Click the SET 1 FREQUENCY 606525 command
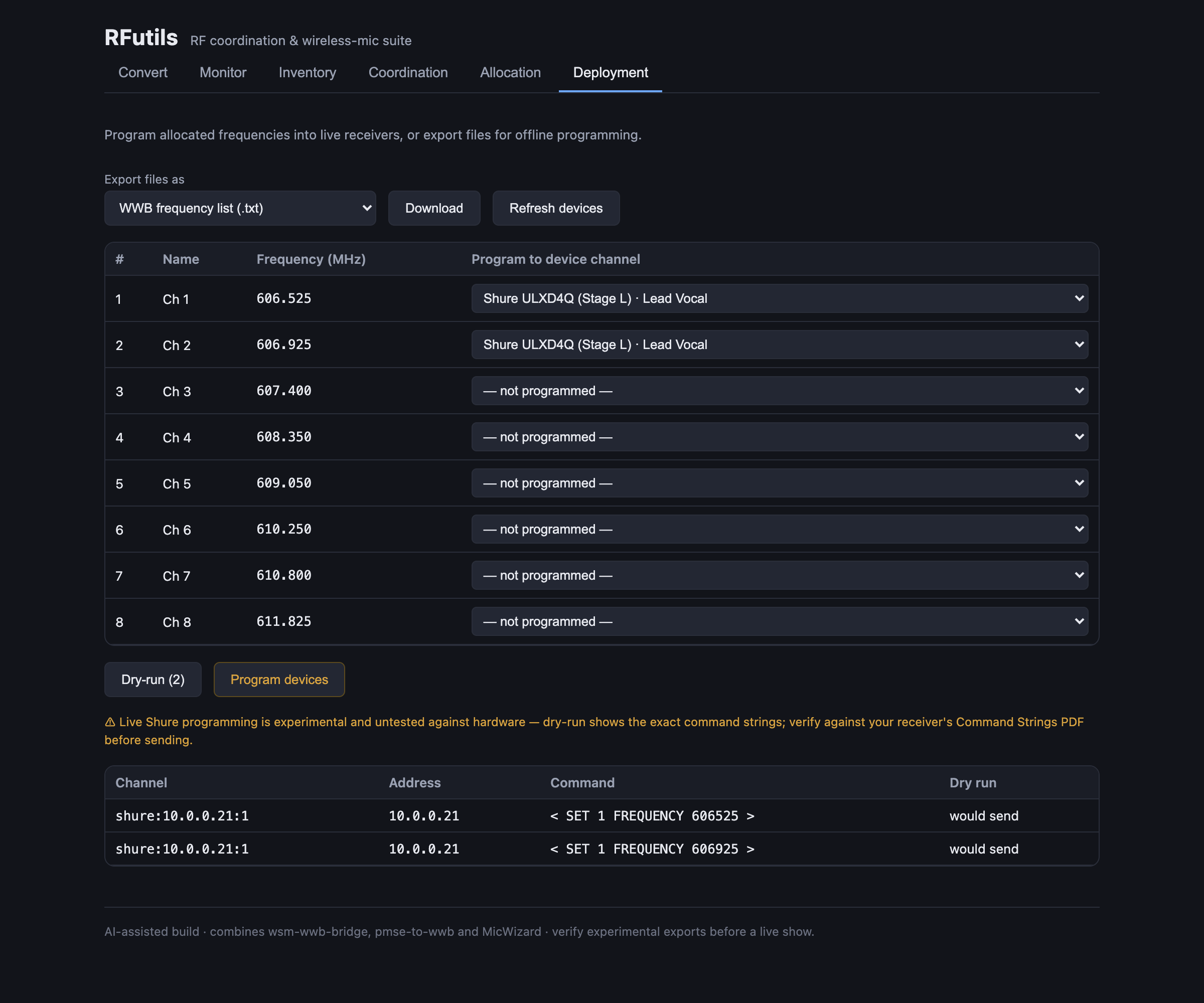This screenshot has width=1204, height=1003. [652, 816]
